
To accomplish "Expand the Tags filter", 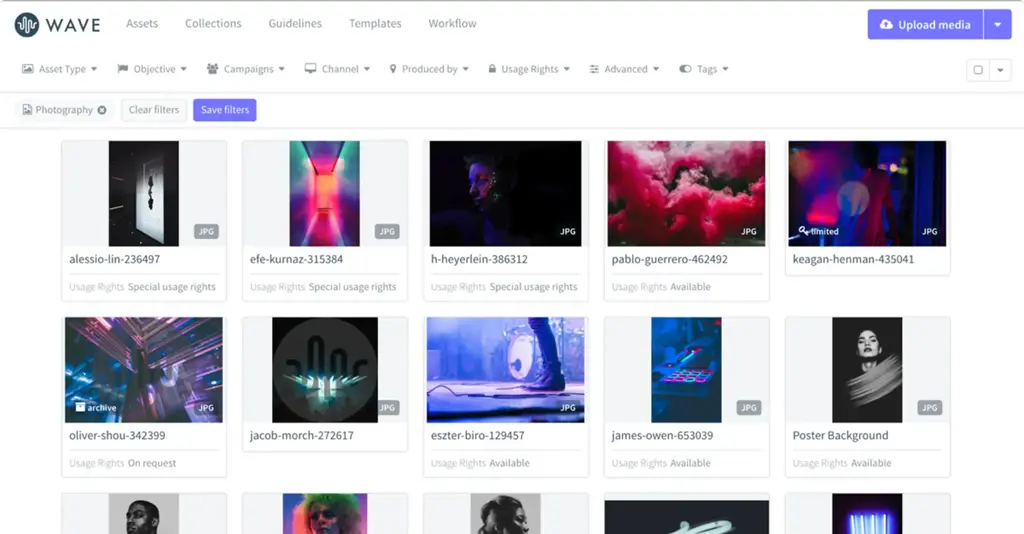I will click(x=704, y=69).
